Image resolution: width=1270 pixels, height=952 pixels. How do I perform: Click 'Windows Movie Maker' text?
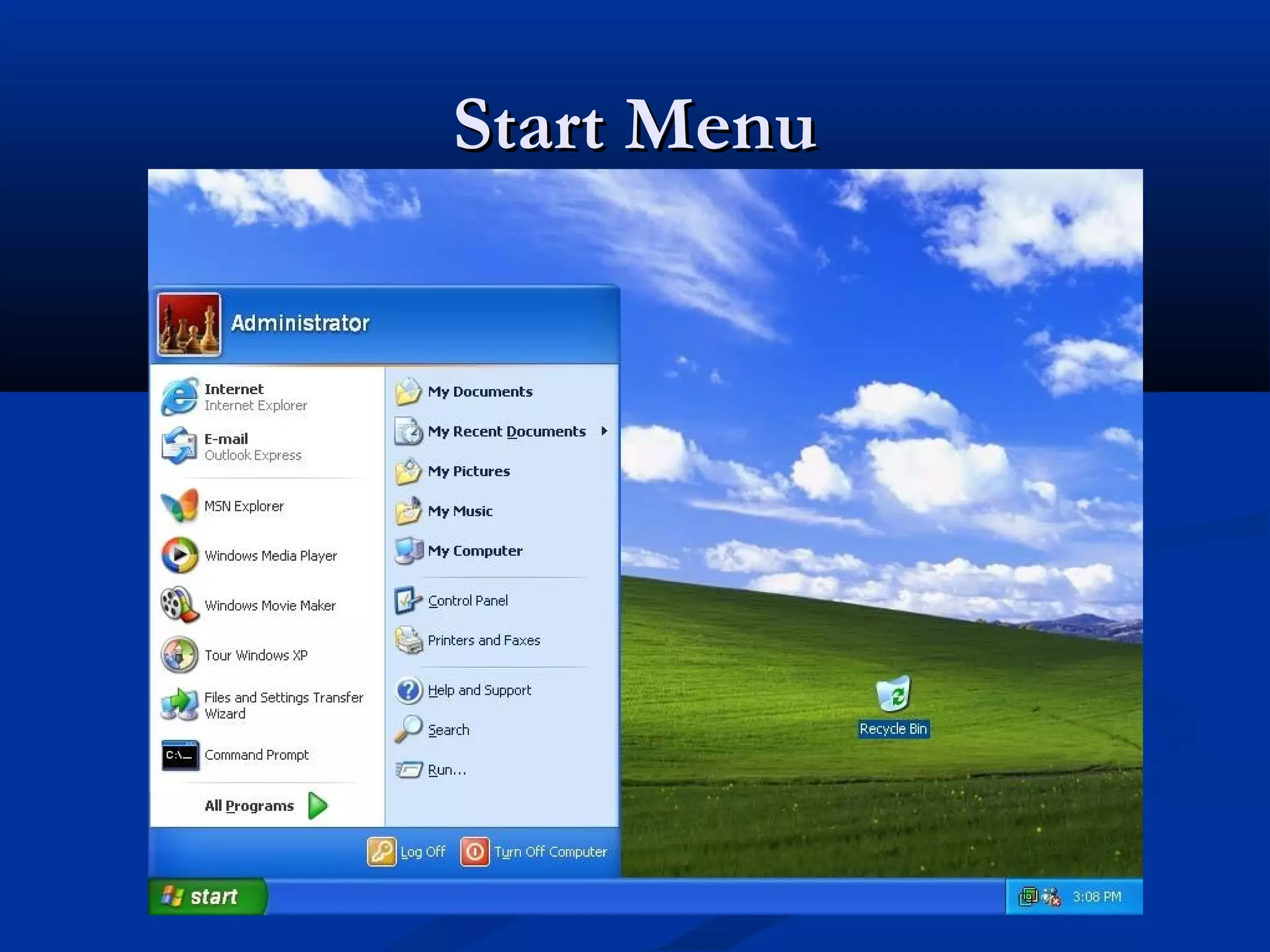coord(270,606)
